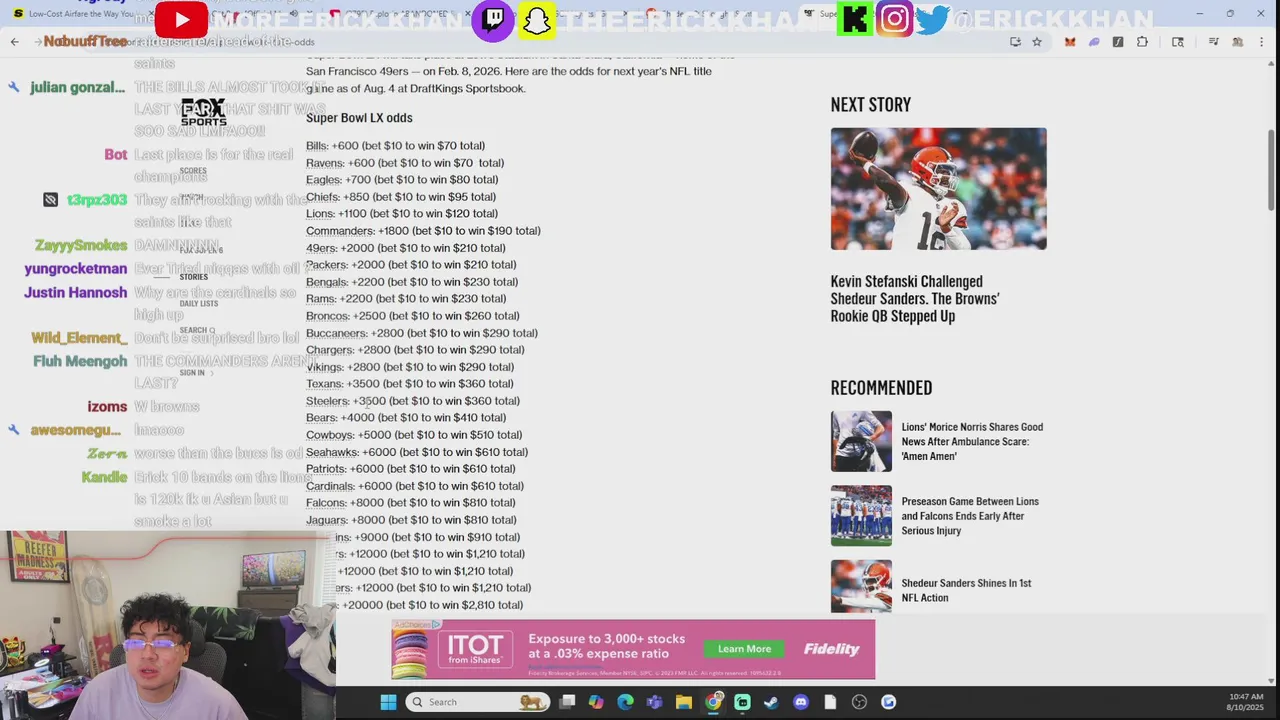Viewport: 1280px width, 720px height.
Task: Open the Chrome three-dot menu
Action: coord(1262,42)
